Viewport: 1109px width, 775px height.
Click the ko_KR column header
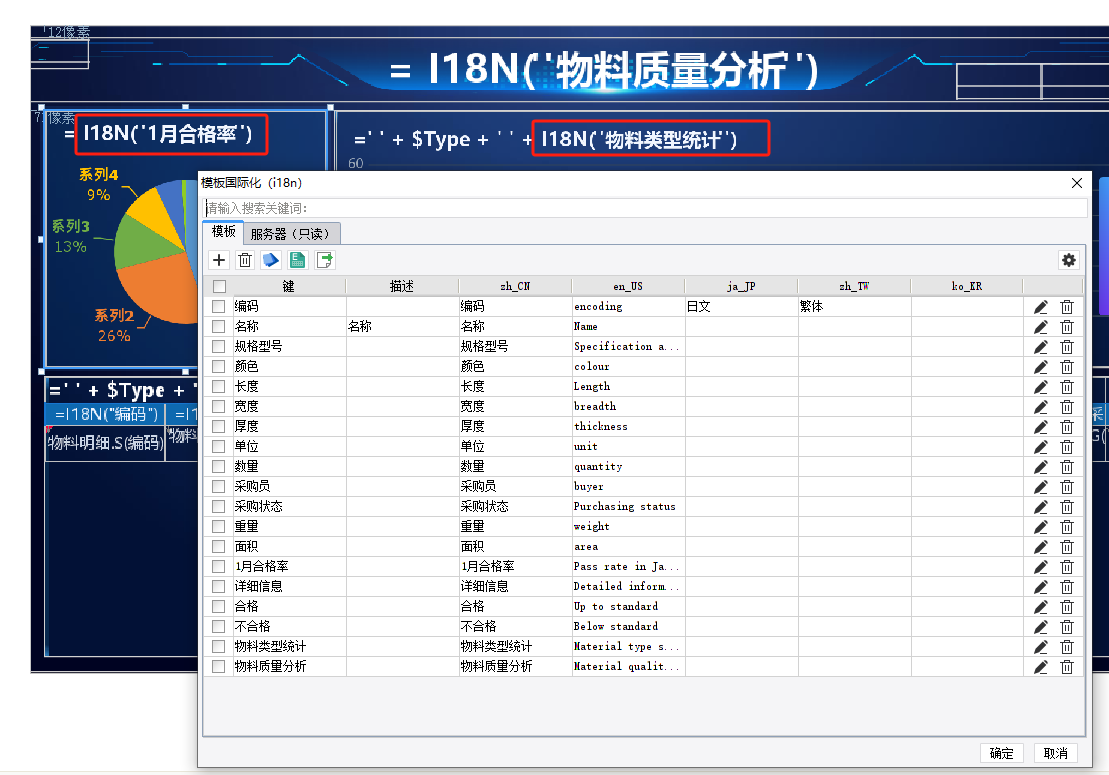coord(967,286)
